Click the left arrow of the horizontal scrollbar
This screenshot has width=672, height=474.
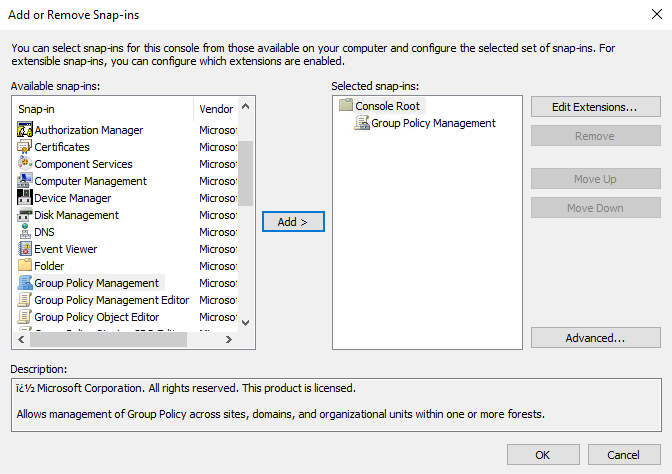(x=21, y=339)
